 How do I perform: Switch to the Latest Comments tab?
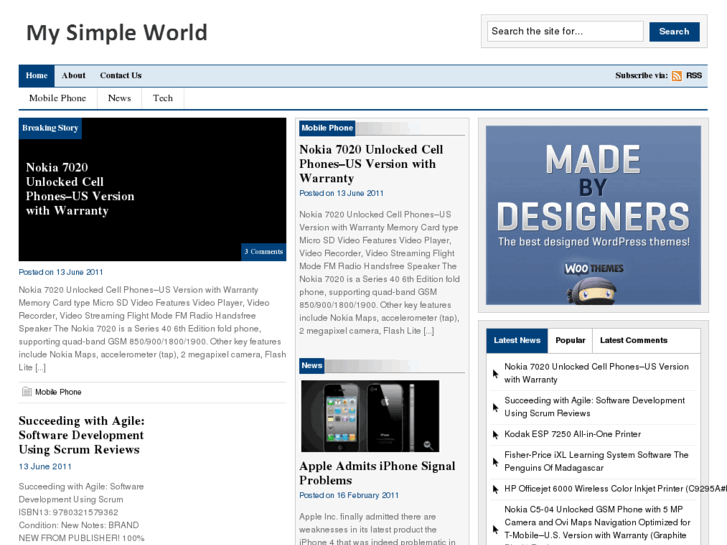click(x=634, y=340)
